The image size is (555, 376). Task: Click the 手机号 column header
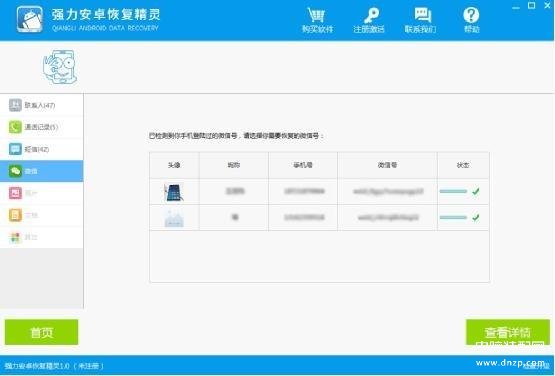click(x=303, y=165)
